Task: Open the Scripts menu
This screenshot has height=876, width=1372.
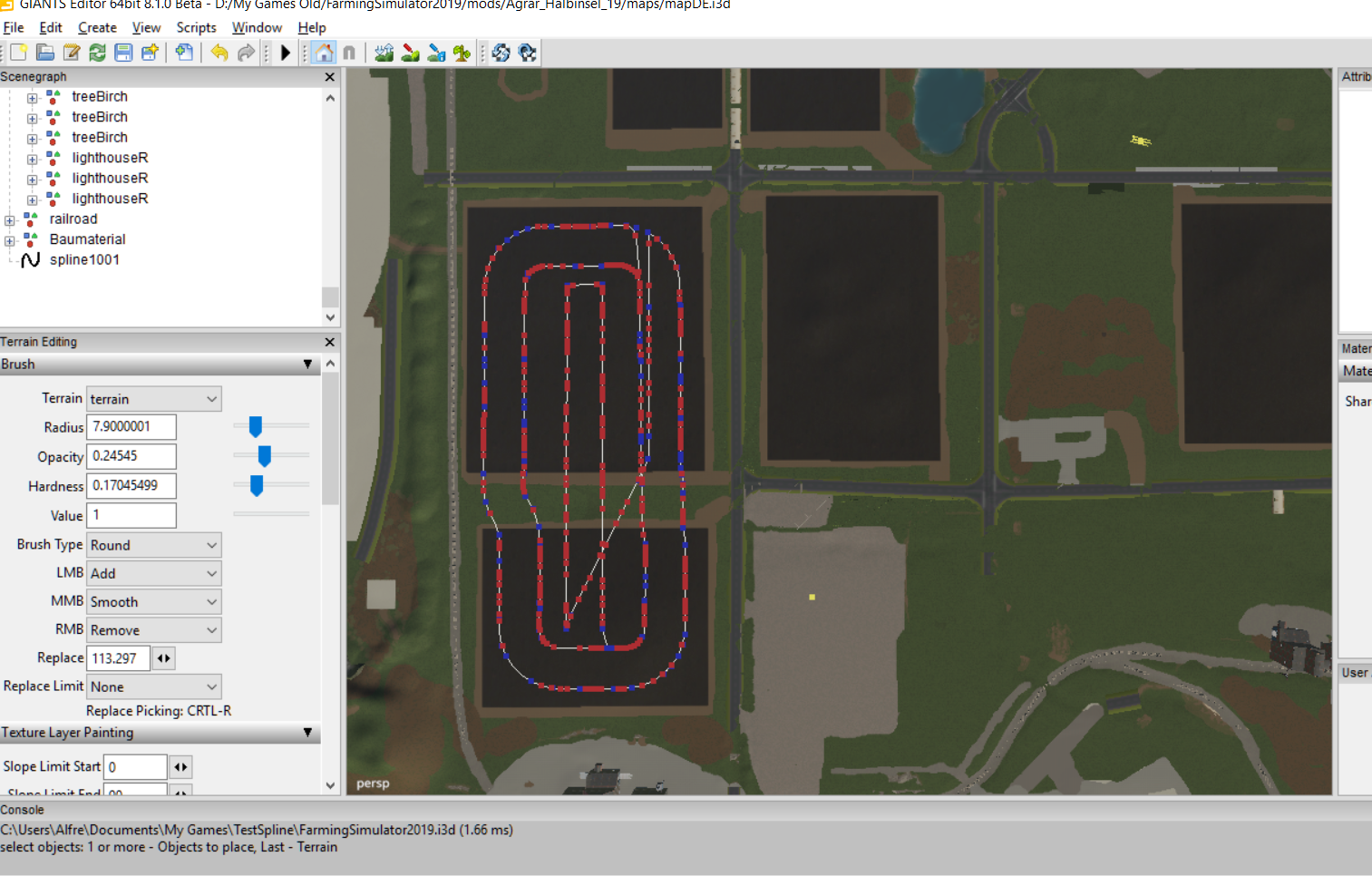Action: coord(196,27)
